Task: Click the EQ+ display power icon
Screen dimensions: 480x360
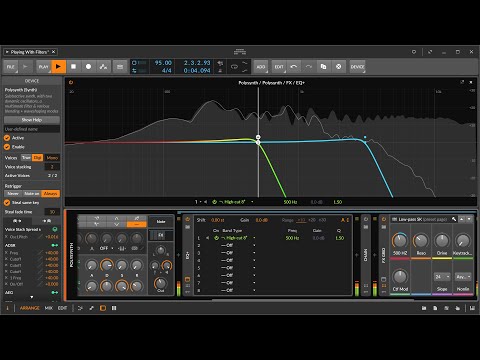Action: click(71, 82)
